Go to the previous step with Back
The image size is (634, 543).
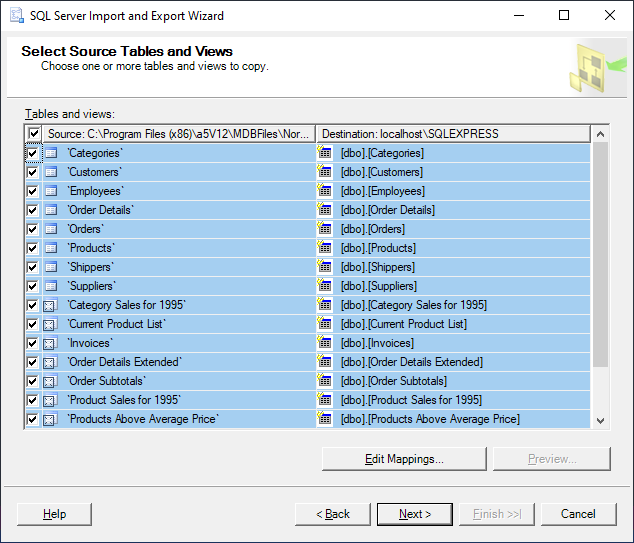click(333, 514)
